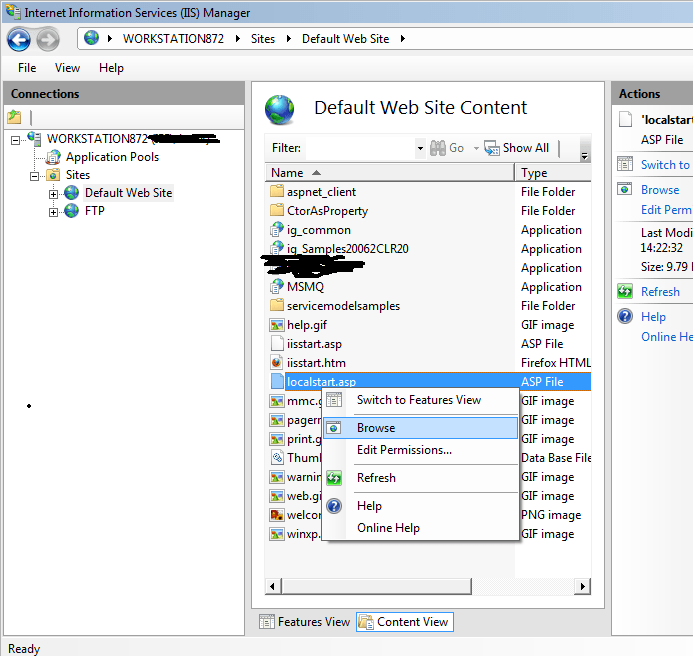Open the Filter dropdown arrow
This screenshot has height=656, width=693.
pos(420,148)
